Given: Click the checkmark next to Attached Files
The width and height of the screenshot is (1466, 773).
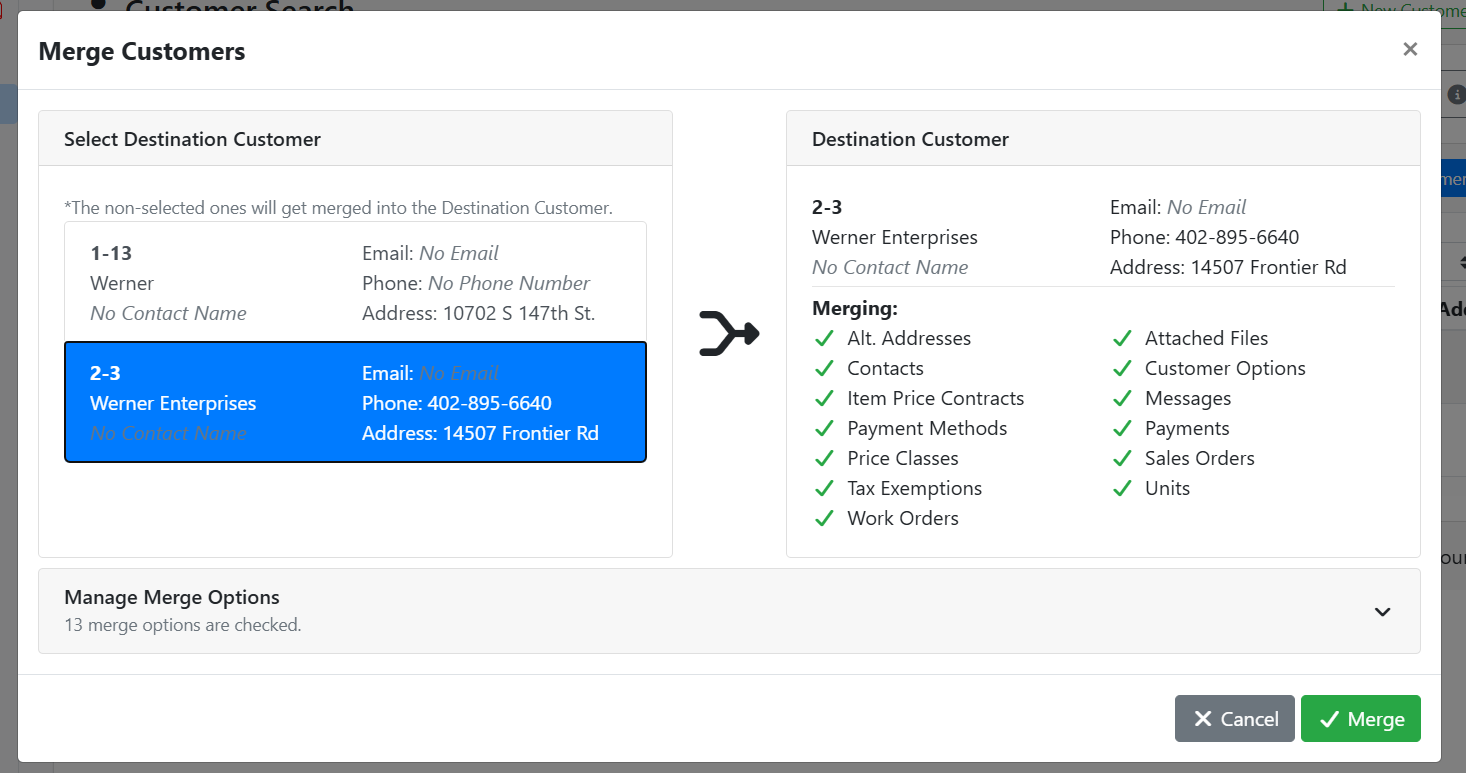Looking at the screenshot, I should tap(1122, 339).
